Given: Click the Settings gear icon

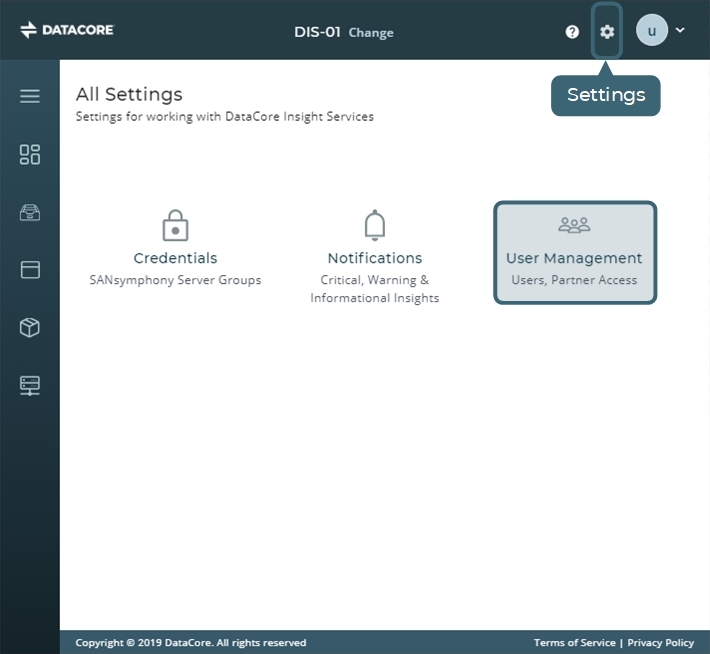Looking at the screenshot, I should [x=607, y=32].
